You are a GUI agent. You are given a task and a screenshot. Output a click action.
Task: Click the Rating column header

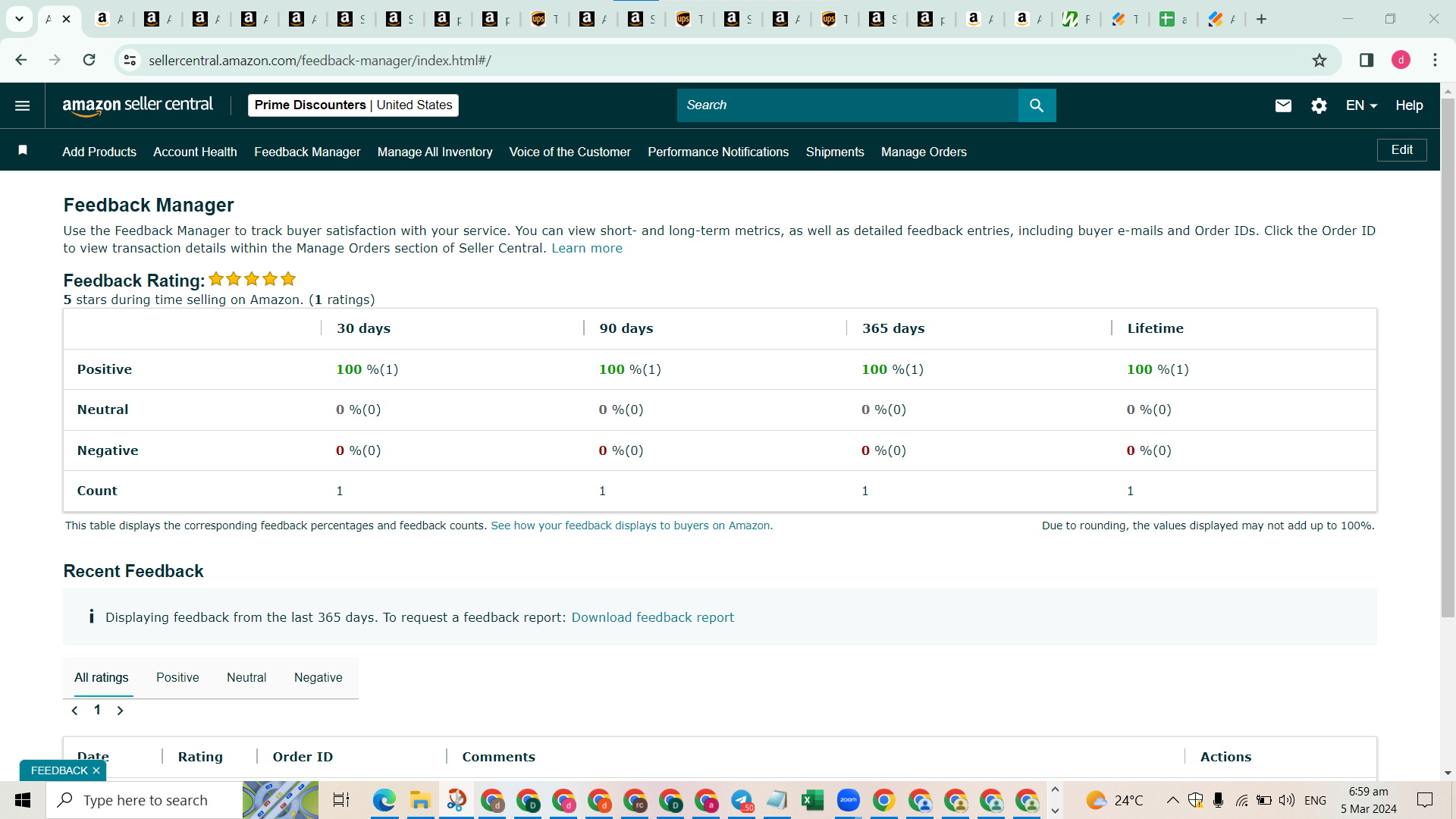pyautogui.click(x=200, y=757)
